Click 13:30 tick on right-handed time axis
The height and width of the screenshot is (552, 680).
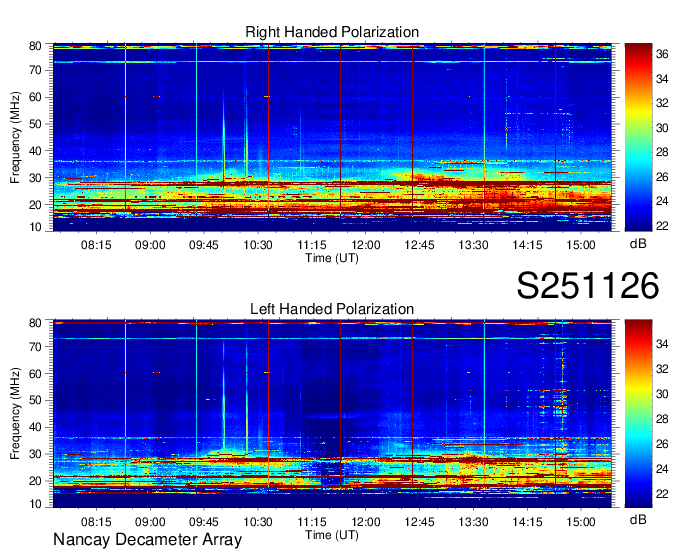tap(473, 243)
